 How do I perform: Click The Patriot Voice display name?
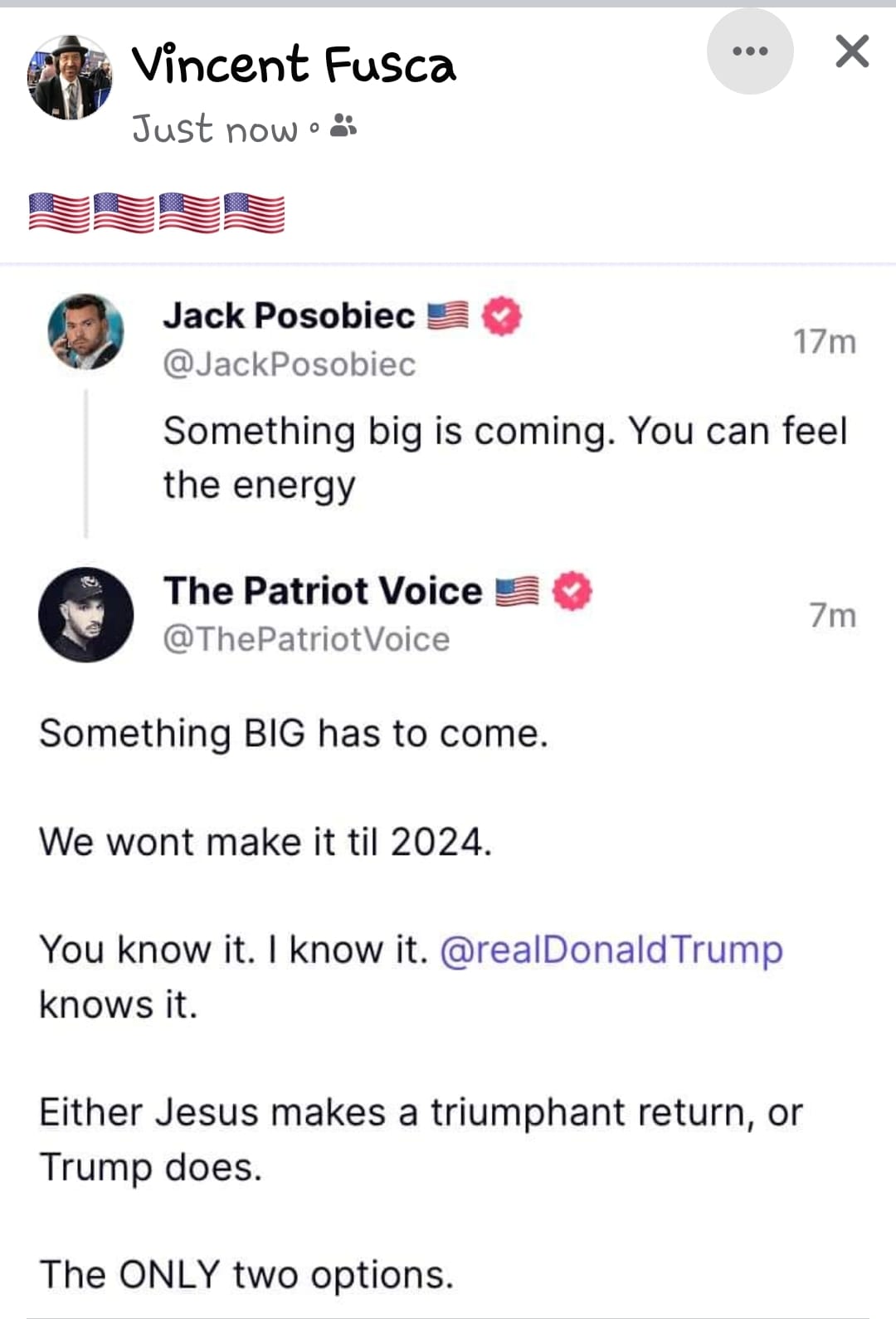coord(323,590)
